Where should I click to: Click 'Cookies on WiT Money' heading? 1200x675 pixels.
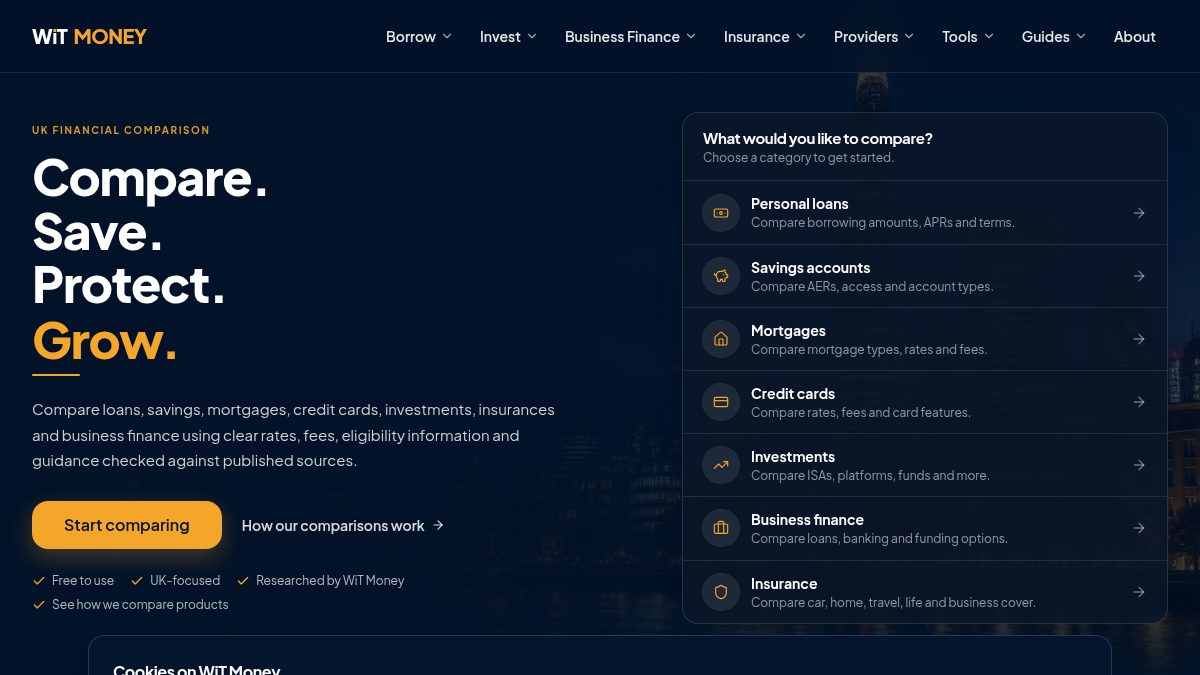coord(197,669)
